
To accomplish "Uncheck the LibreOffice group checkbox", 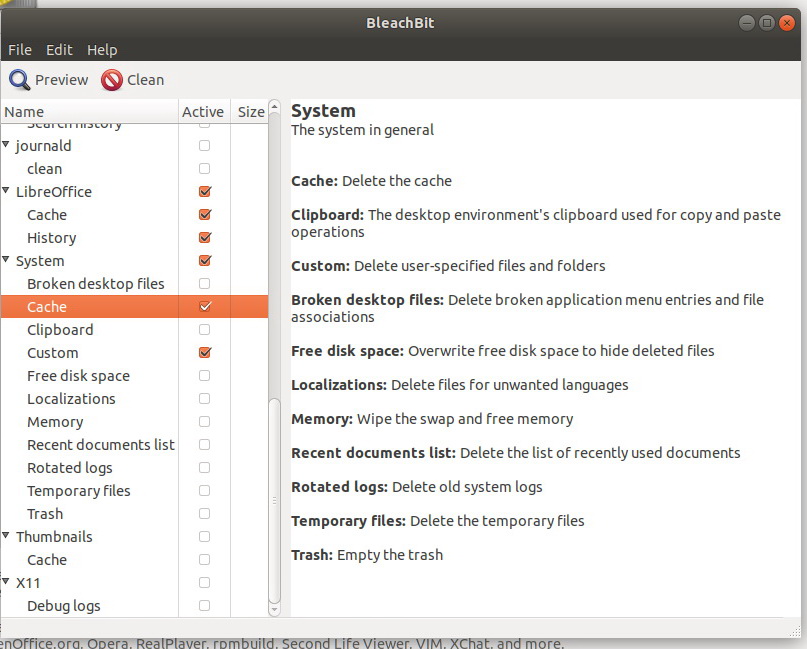I will [x=205, y=191].
